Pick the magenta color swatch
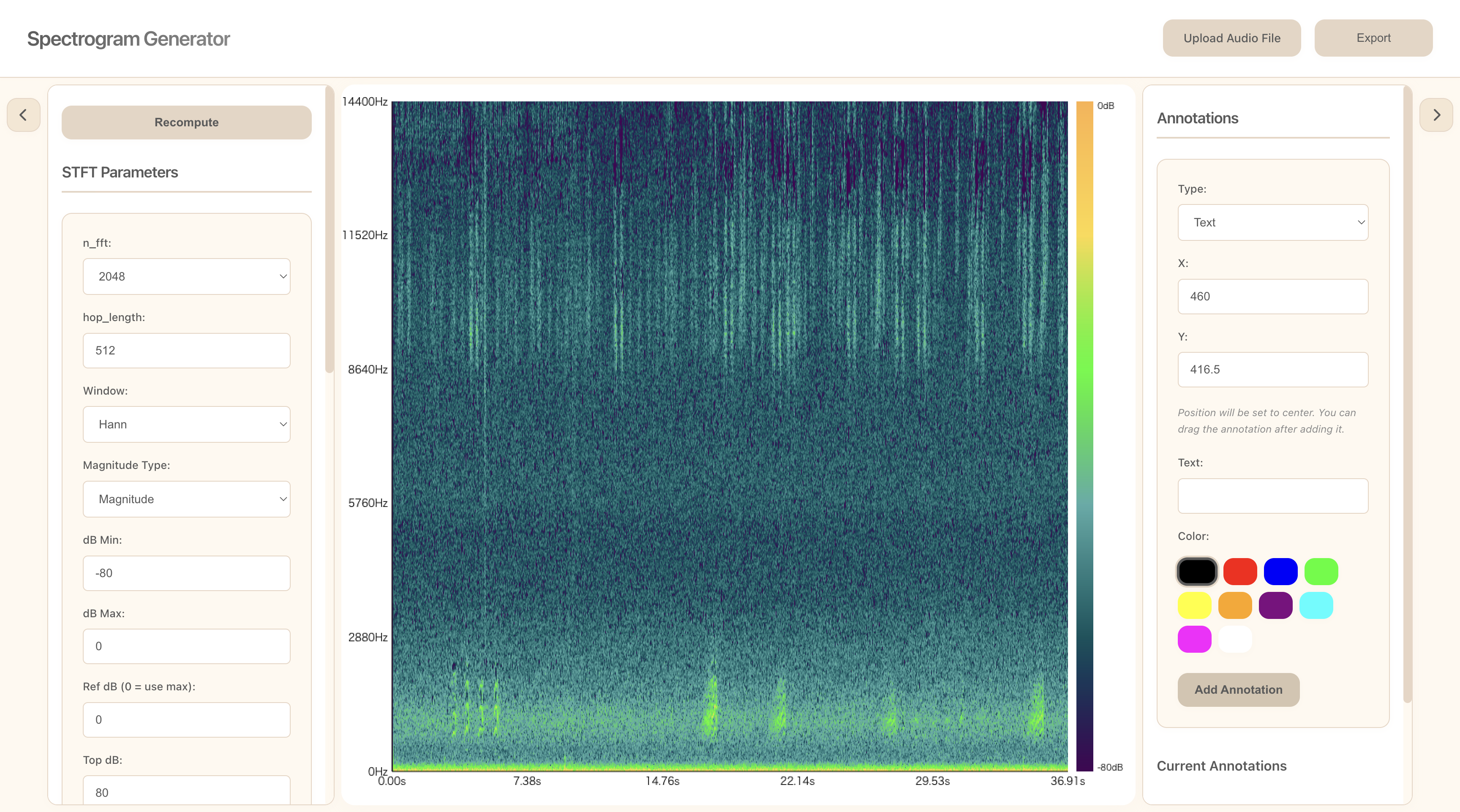Screen dimensions: 1460x812 1194,639
